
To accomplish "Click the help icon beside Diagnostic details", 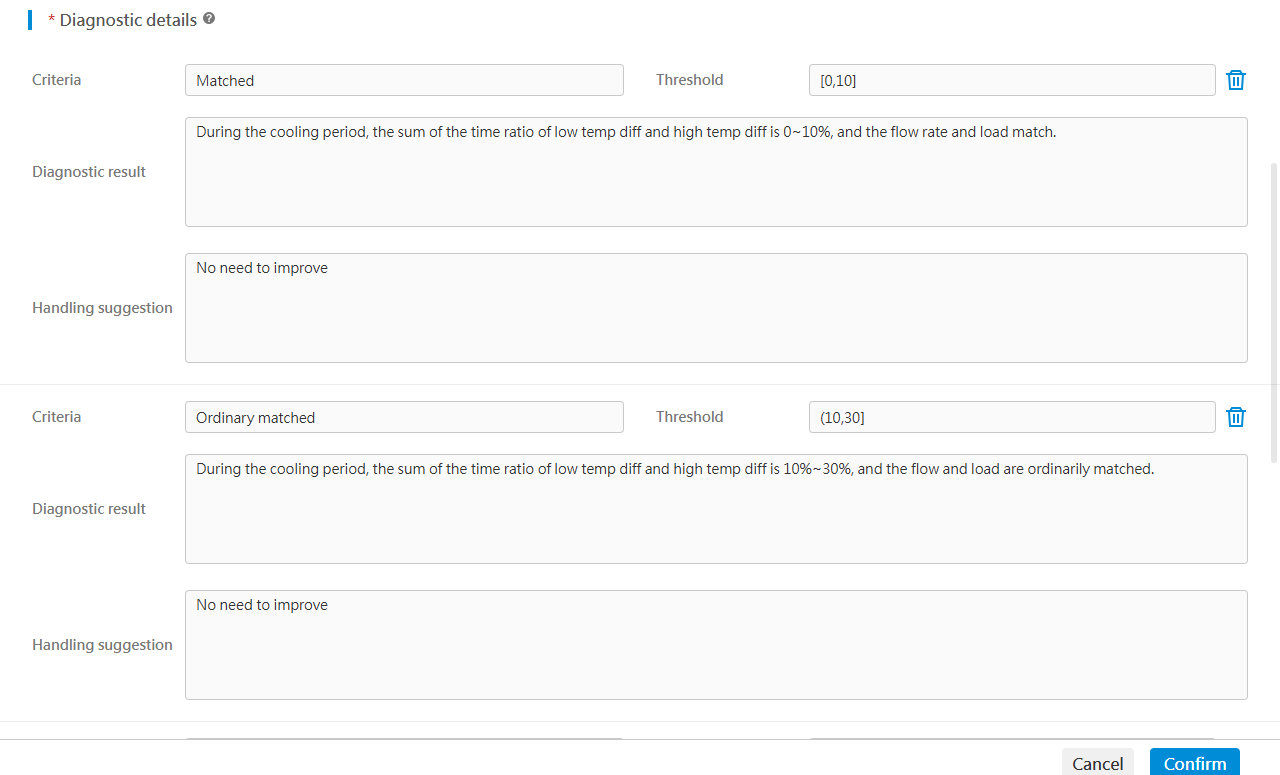I will pos(209,19).
